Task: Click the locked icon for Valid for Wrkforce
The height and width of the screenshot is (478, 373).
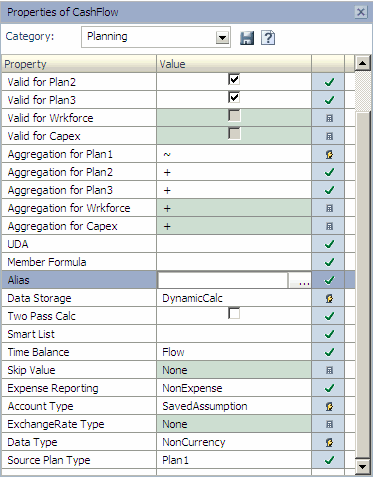Action: 329,118
